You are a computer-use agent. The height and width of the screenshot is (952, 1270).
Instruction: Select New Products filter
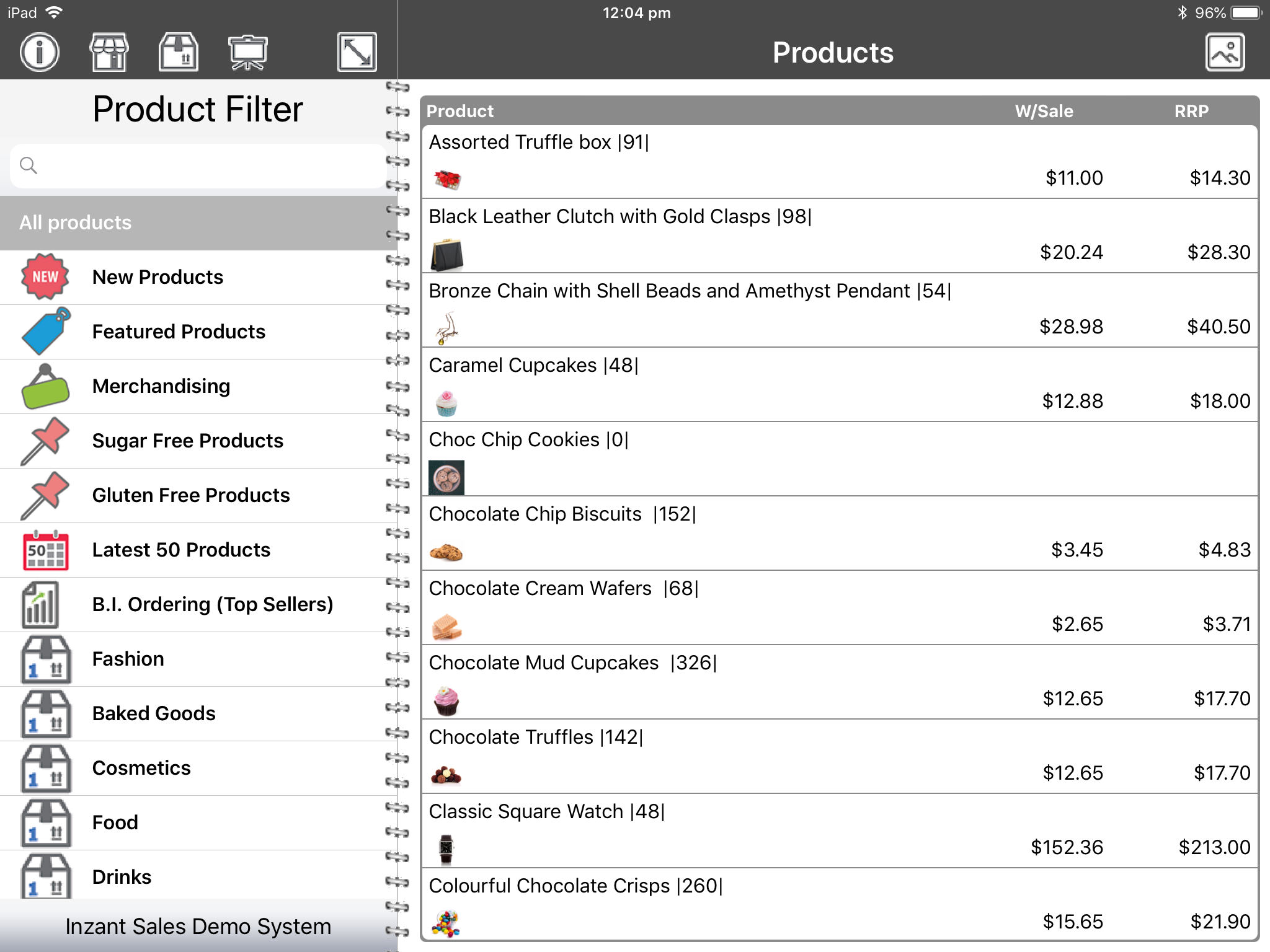click(158, 277)
